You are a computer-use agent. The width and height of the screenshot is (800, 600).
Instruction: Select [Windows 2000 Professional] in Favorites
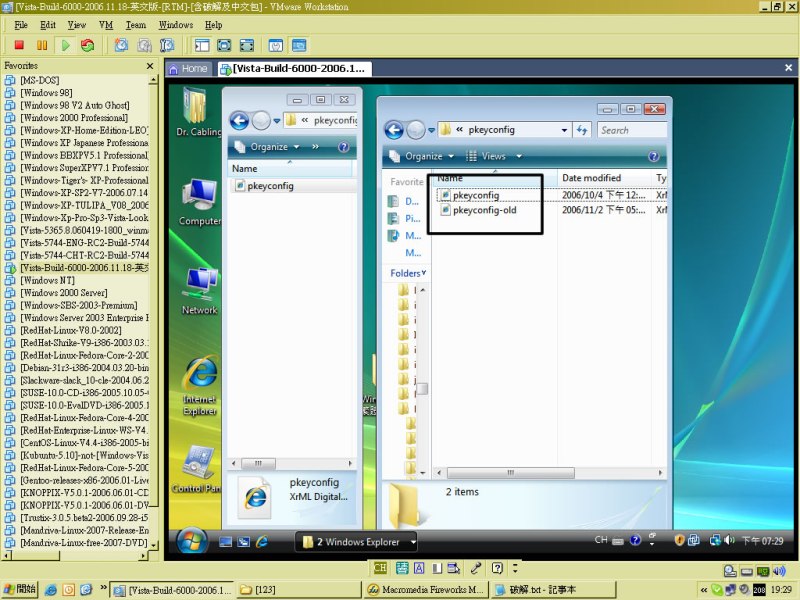tap(74, 118)
